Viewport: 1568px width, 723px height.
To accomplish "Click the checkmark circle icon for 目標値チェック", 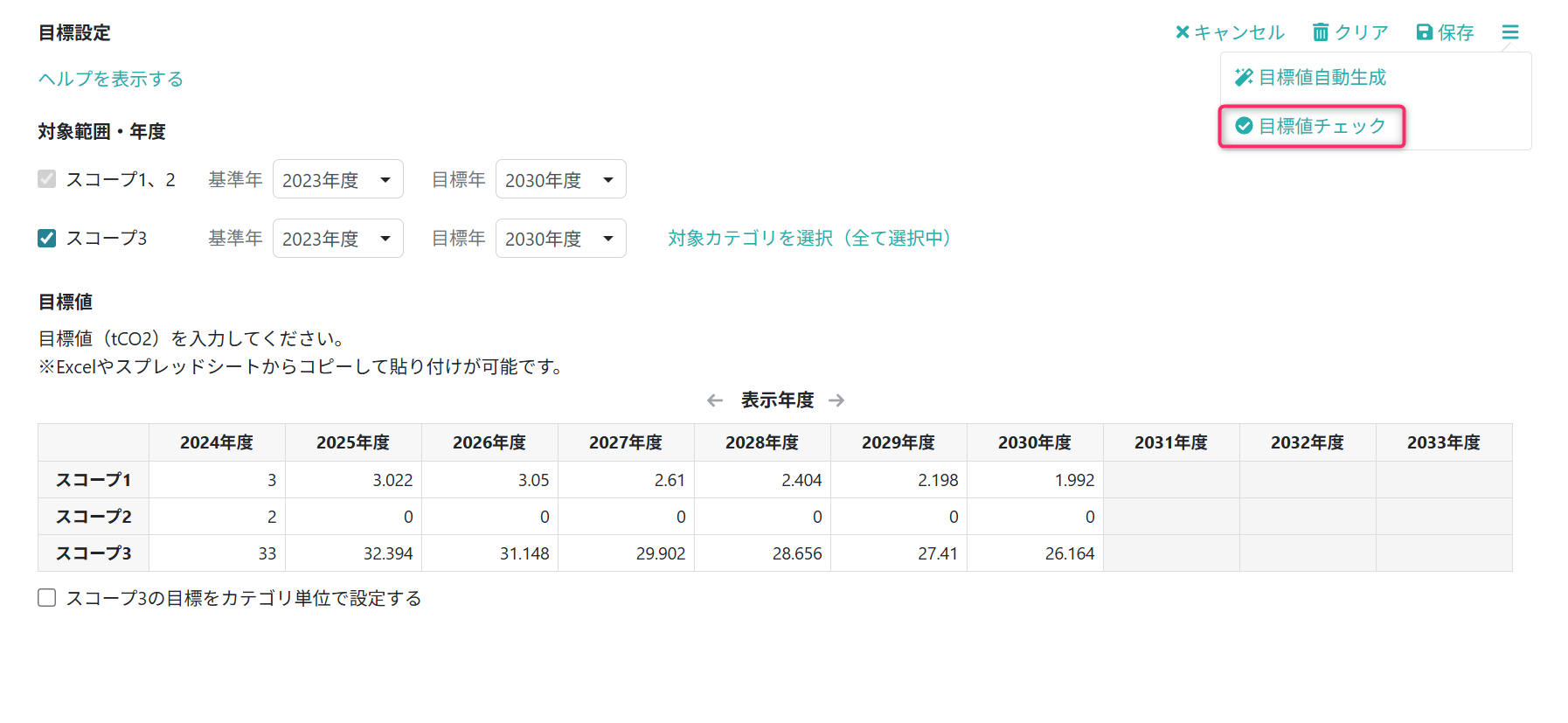I will pyautogui.click(x=1244, y=126).
